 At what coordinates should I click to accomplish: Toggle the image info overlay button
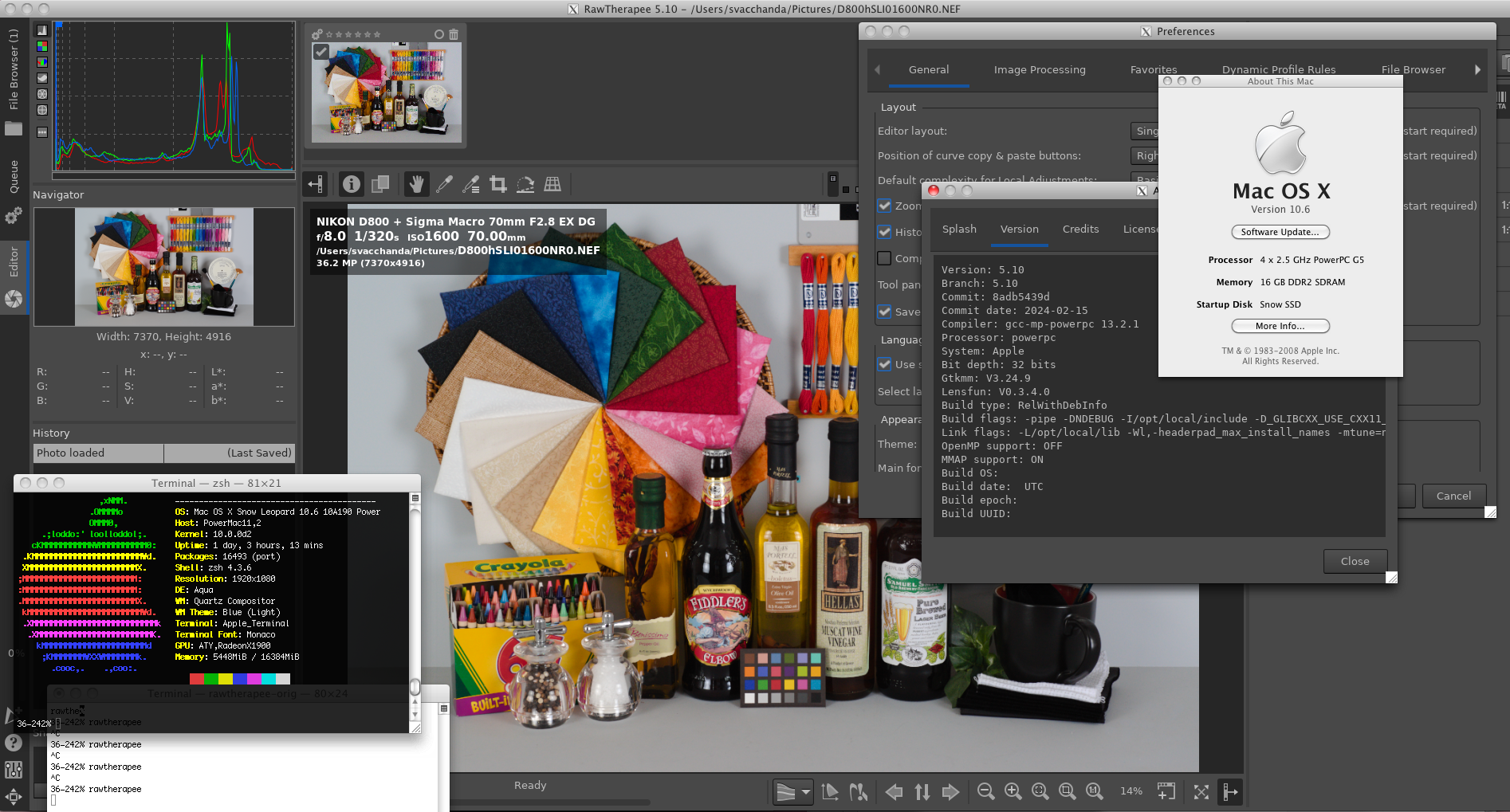click(352, 185)
